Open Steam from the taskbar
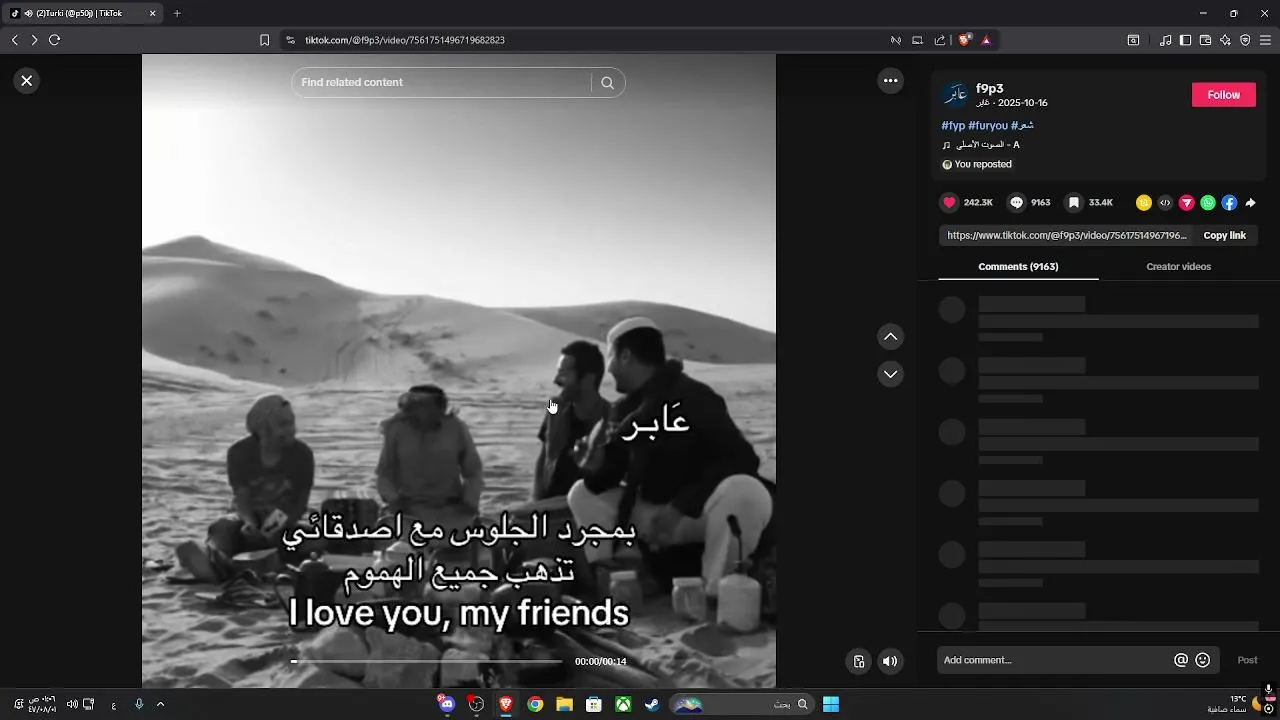Screen dimensions: 1280x720 coord(652,704)
